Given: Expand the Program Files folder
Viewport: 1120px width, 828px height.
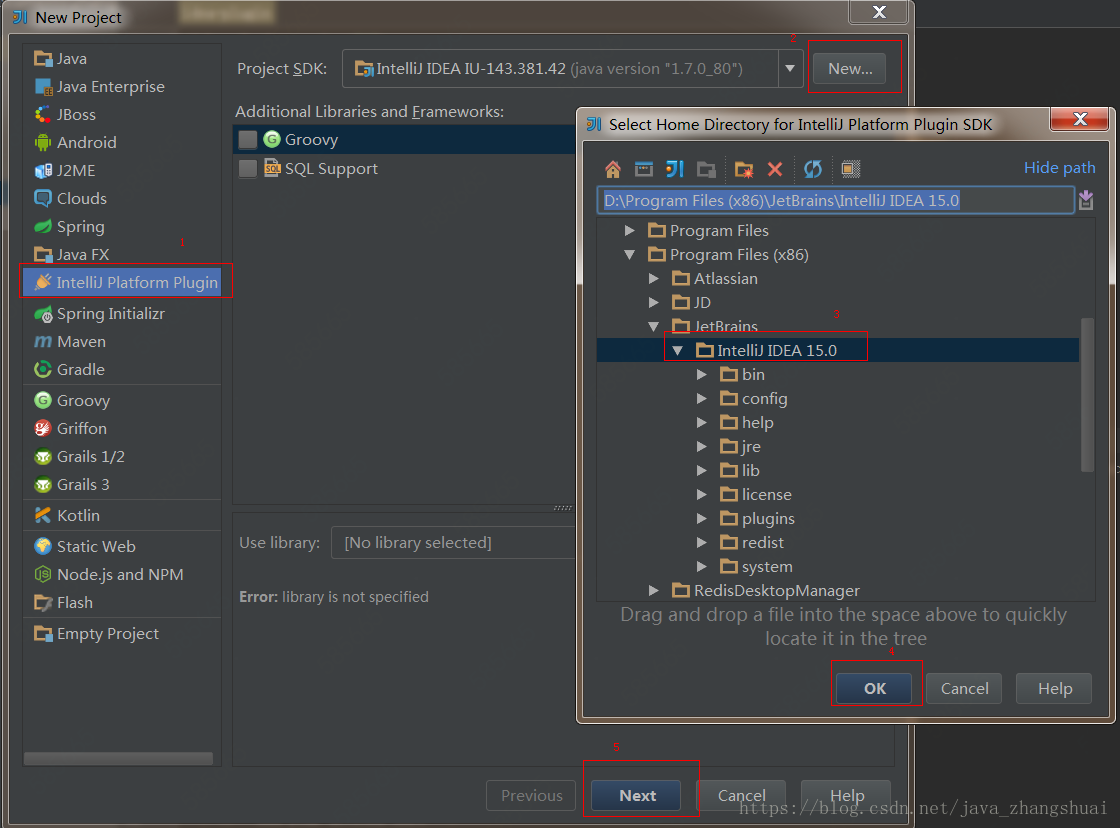Looking at the screenshot, I should [629, 230].
